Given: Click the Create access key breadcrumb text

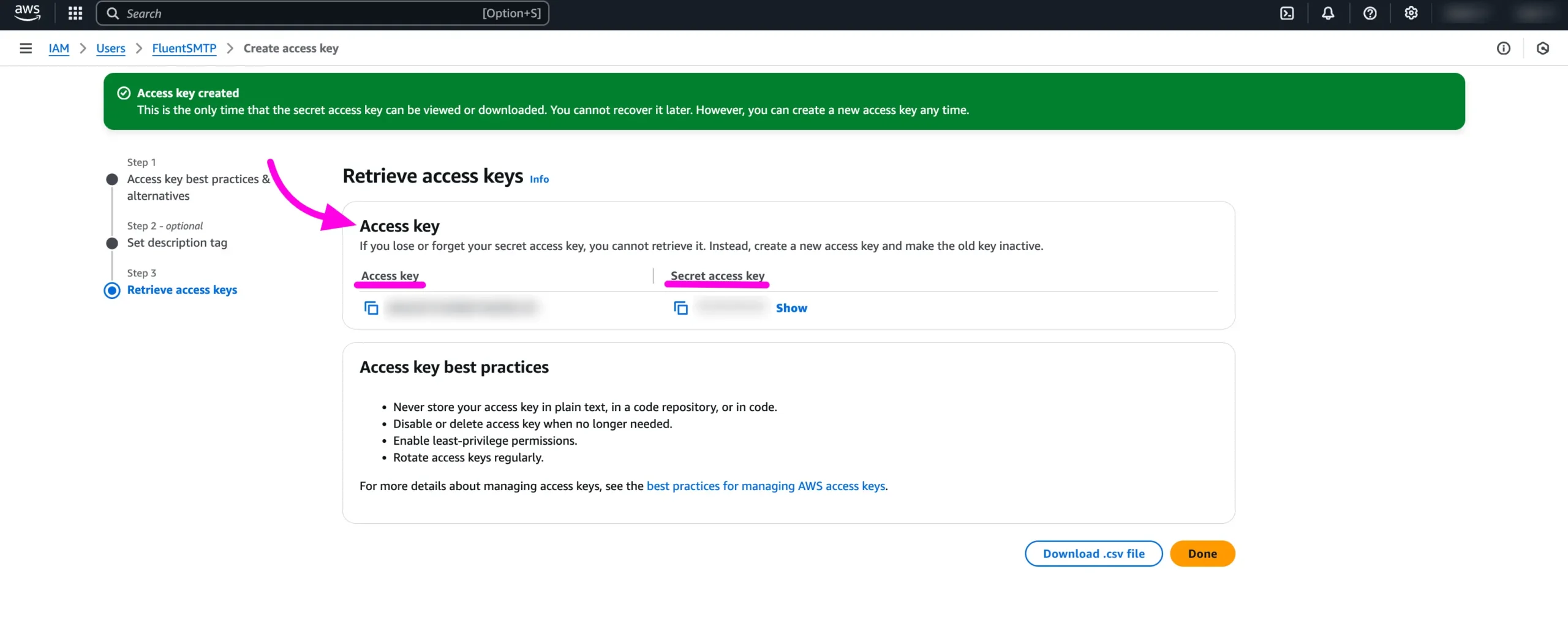Looking at the screenshot, I should pyautogui.click(x=291, y=48).
